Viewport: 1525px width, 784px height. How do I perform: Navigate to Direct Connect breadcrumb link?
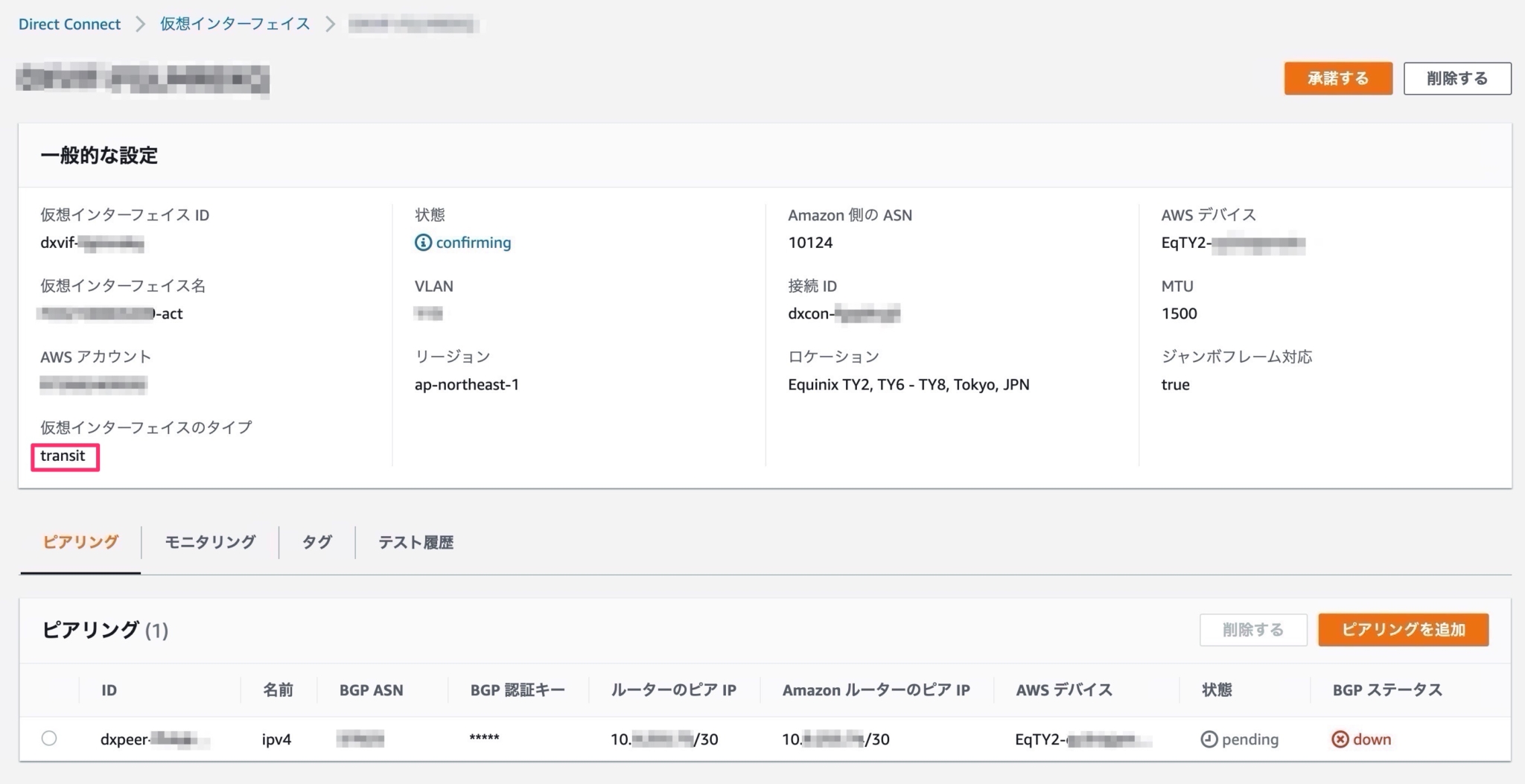[x=69, y=23]
